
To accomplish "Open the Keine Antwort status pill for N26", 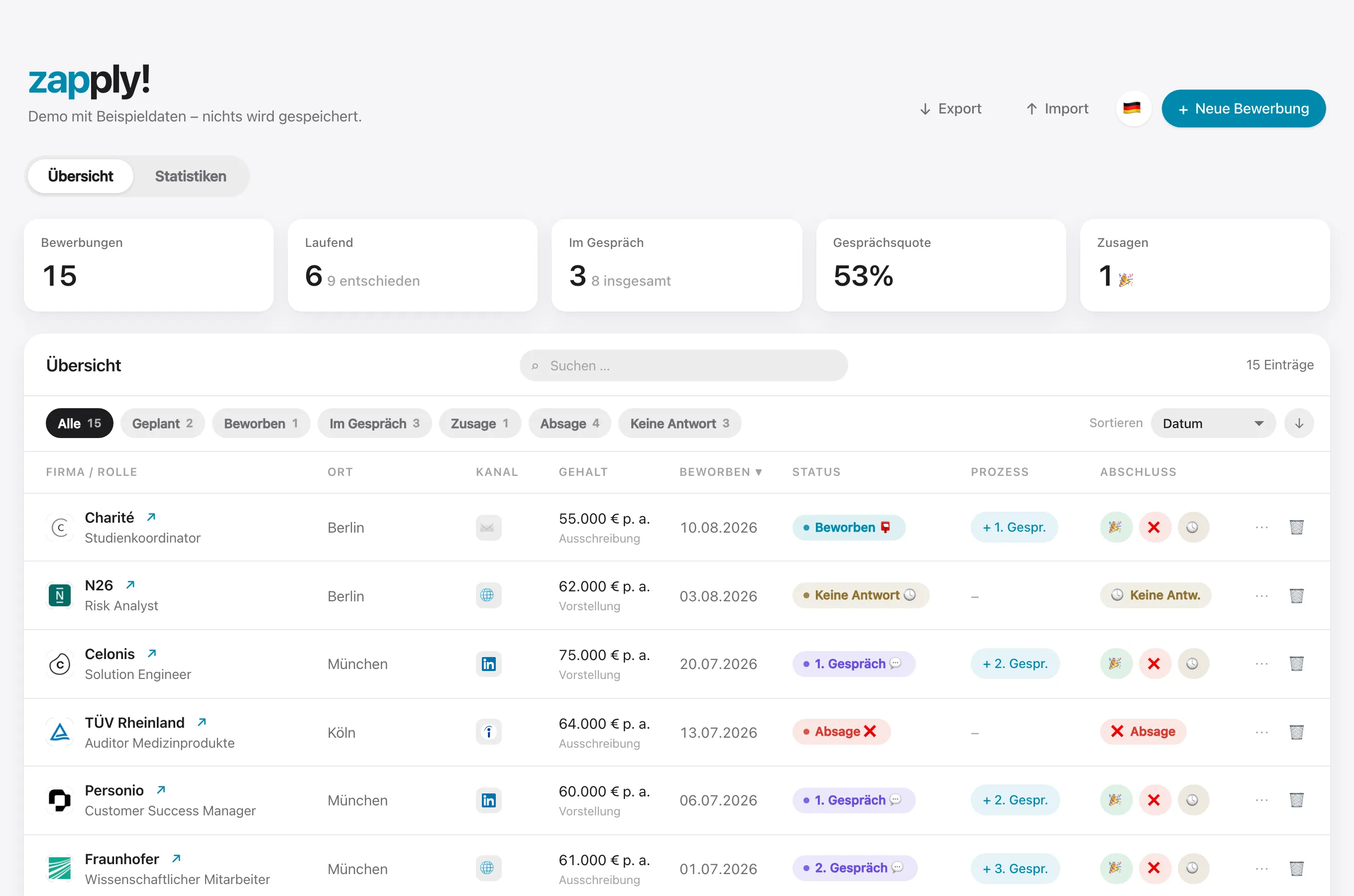I will pos(860,595).
